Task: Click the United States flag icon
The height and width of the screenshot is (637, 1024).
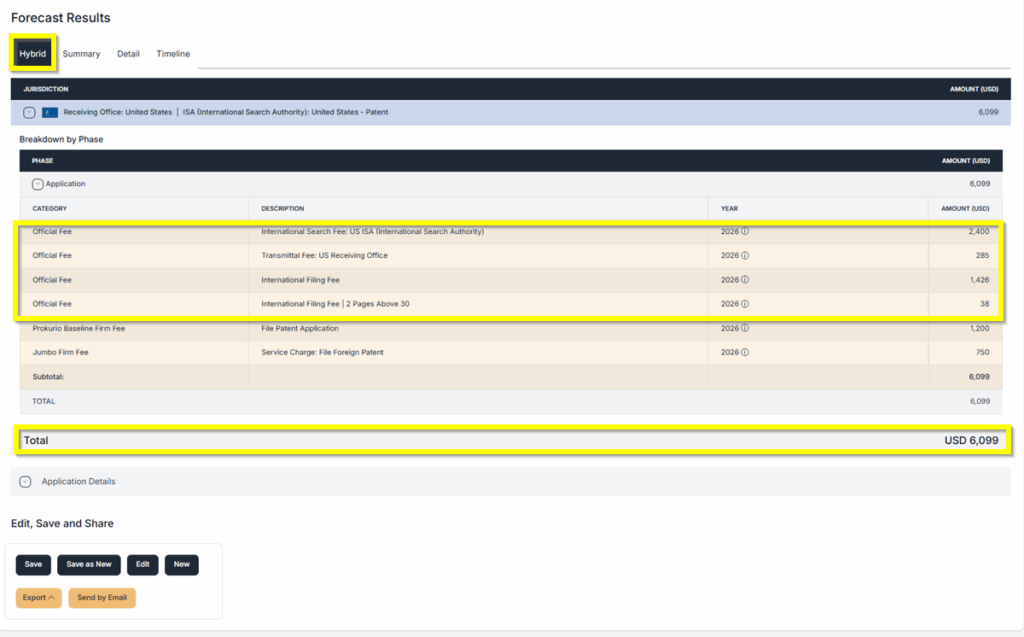Action: [50, 112]
